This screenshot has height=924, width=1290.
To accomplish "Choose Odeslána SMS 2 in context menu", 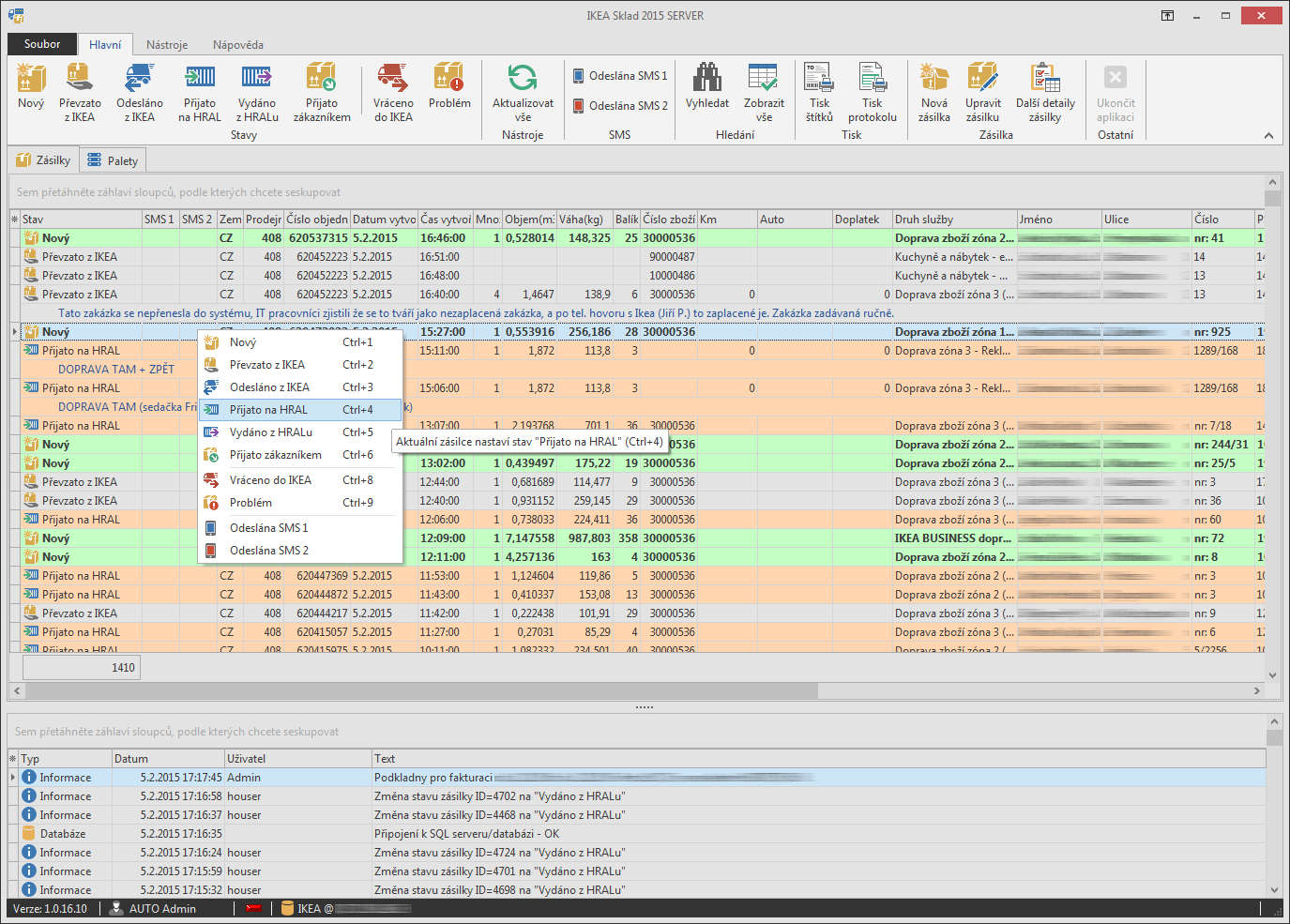I will coord(300,551).
